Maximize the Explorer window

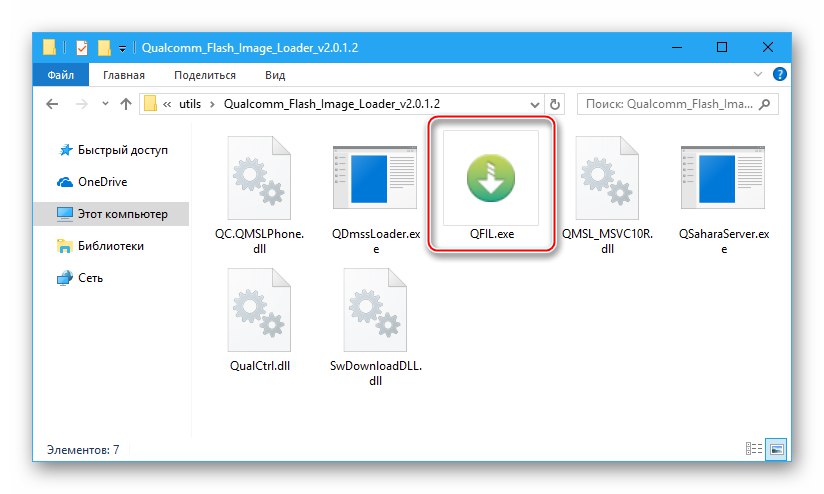722,47
